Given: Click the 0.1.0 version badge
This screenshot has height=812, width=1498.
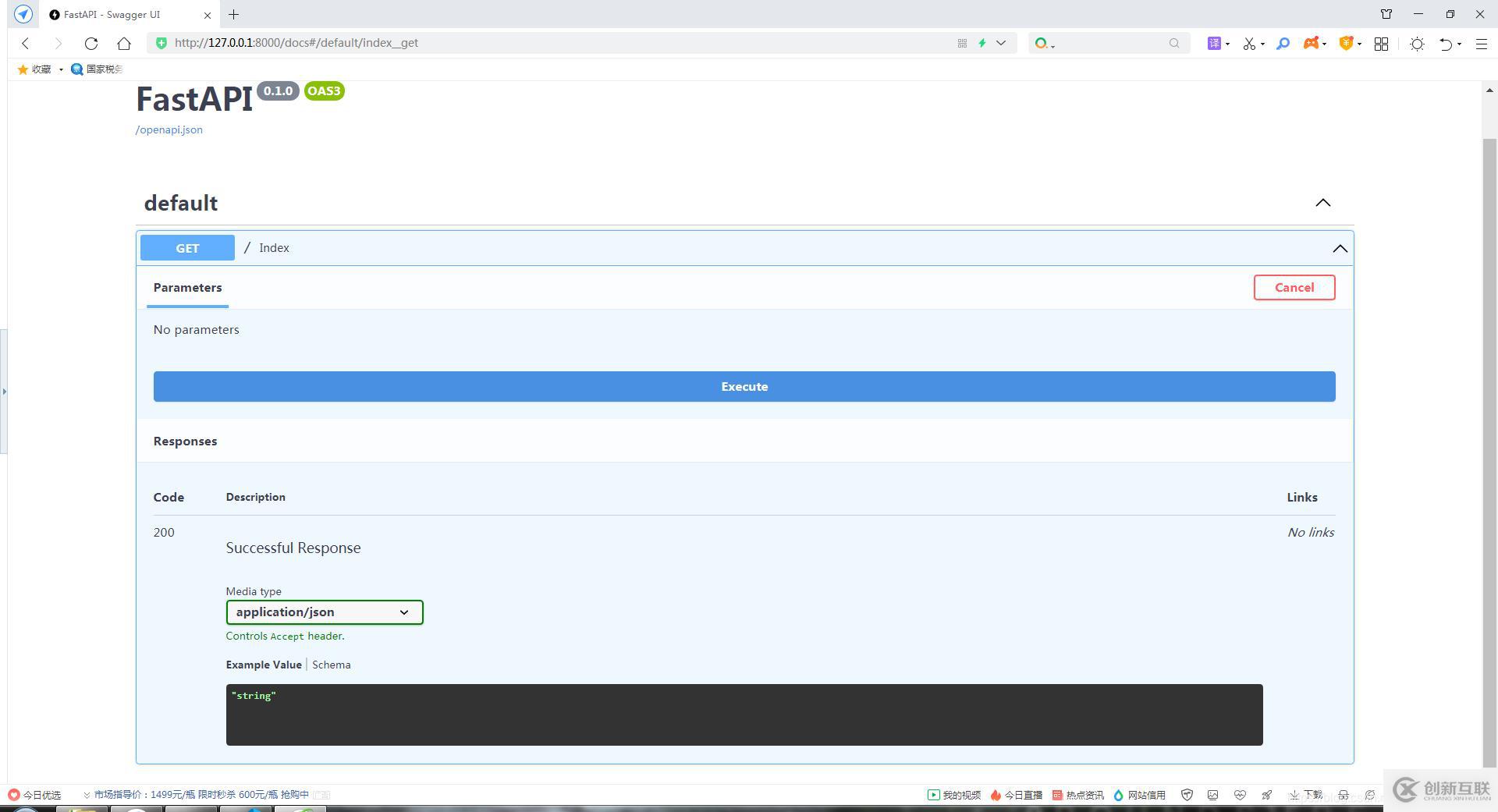Looking at the screenshot, I should click(x=278, y=91).
